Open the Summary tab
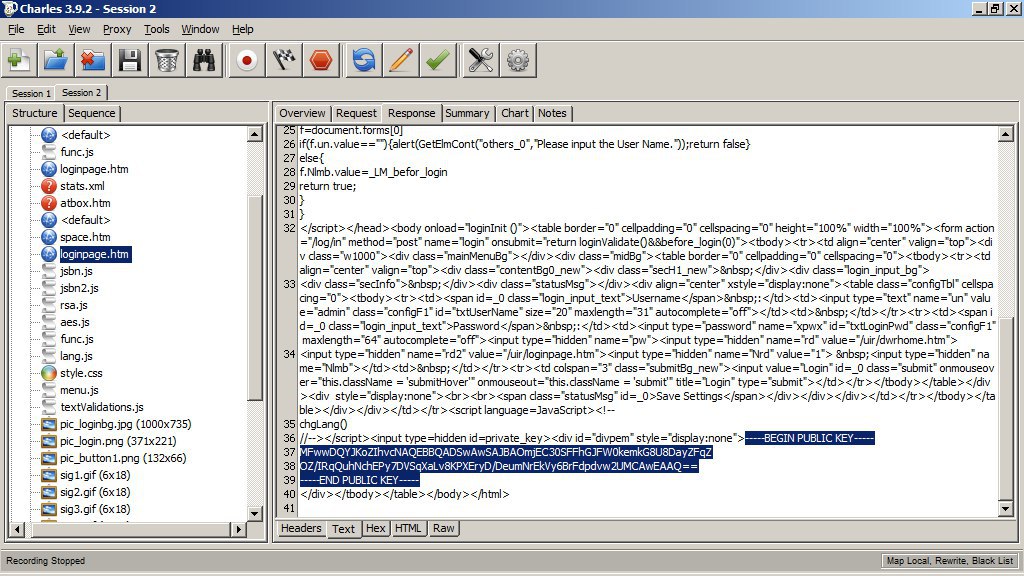The width and height of the screenshot is (1024, 576). 467,113
